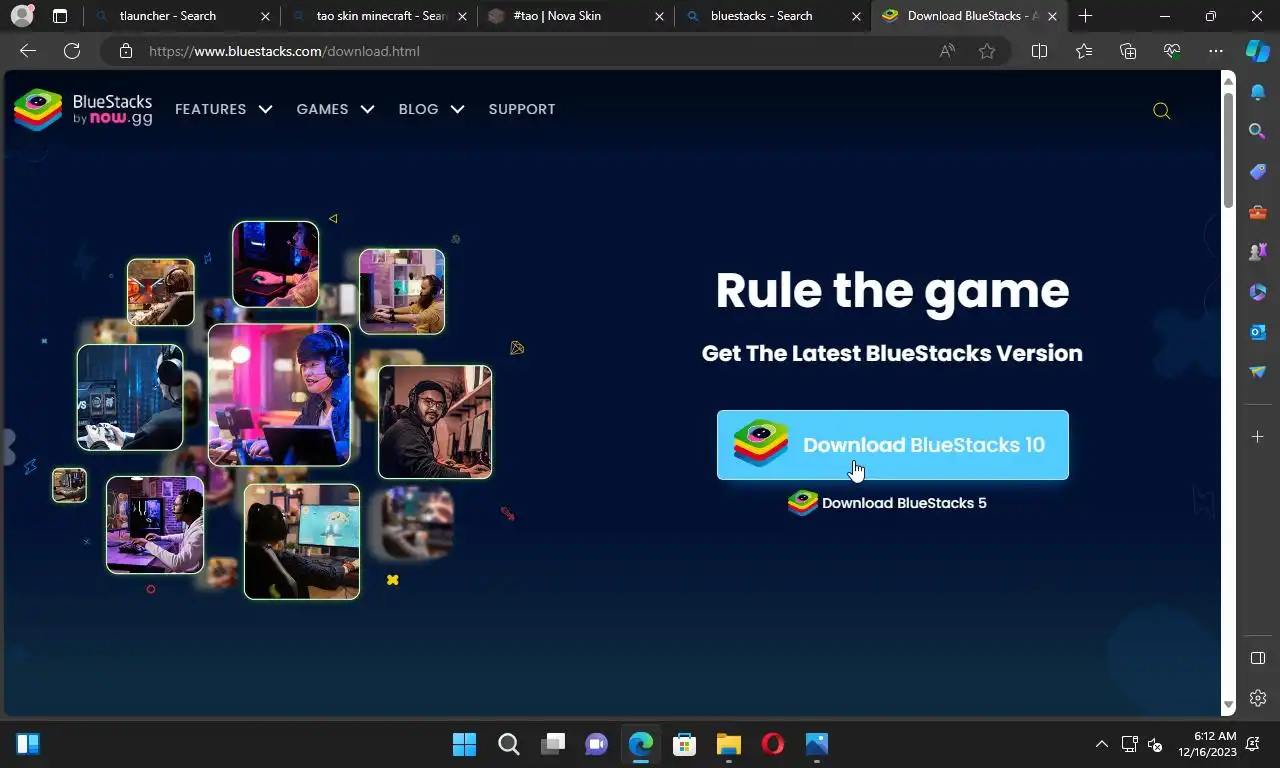The width and height of the screenshot is (1280, 768).
Task: Close the tlauncher - Search tab
Action: tap(265, 16)
